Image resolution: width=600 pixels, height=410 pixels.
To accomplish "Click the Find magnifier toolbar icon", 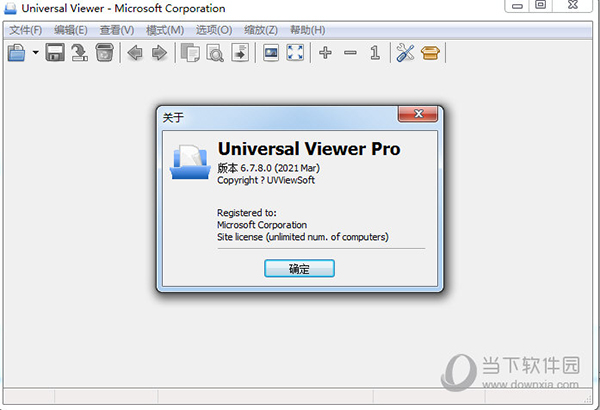I will click(x=215, y=52).
